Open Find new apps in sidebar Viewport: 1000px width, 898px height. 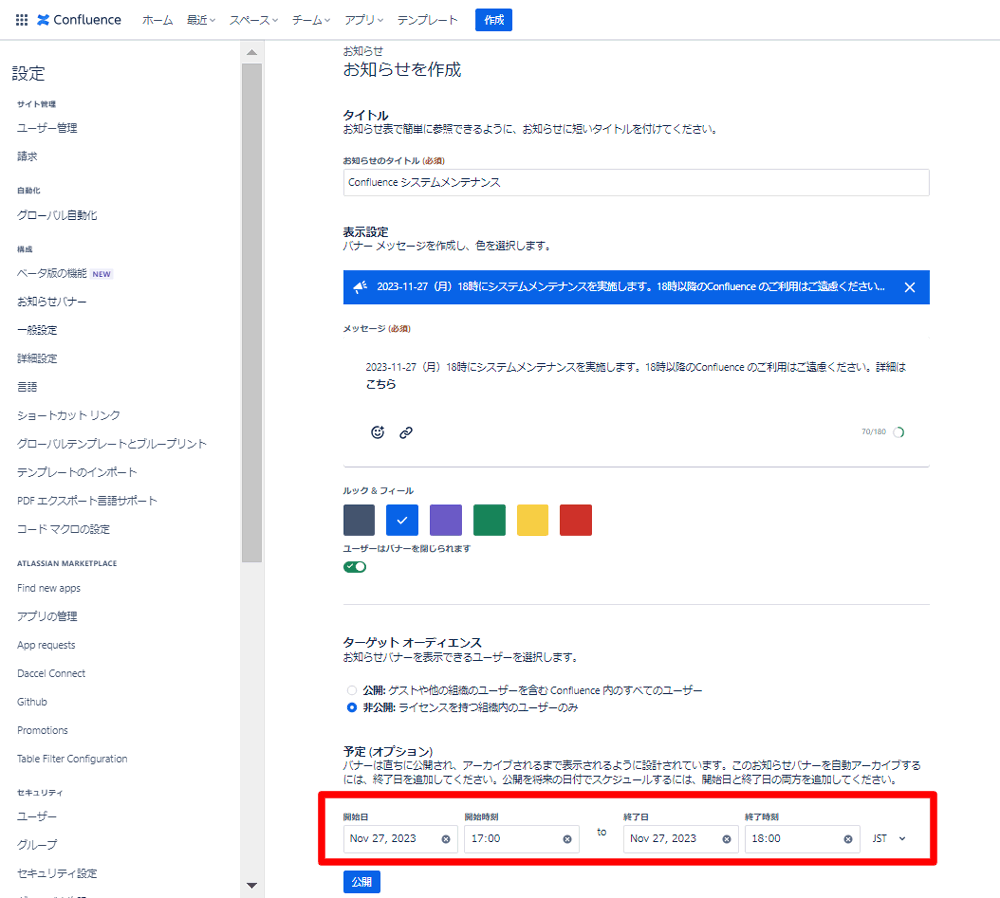(x=49, y=588)
